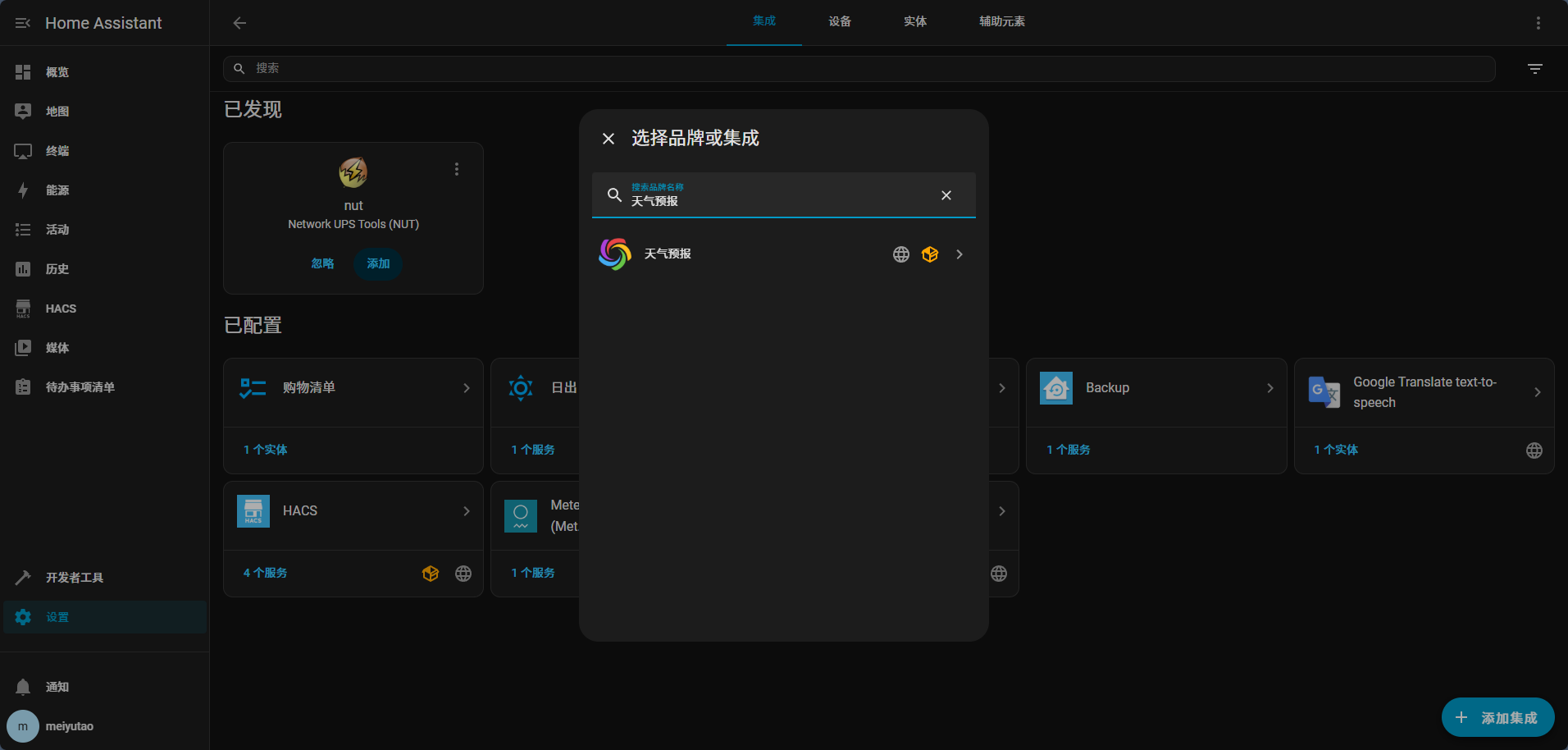Collapse the sidebar hamburger menu
1568x750 pixels.
(x=23, y=23)
